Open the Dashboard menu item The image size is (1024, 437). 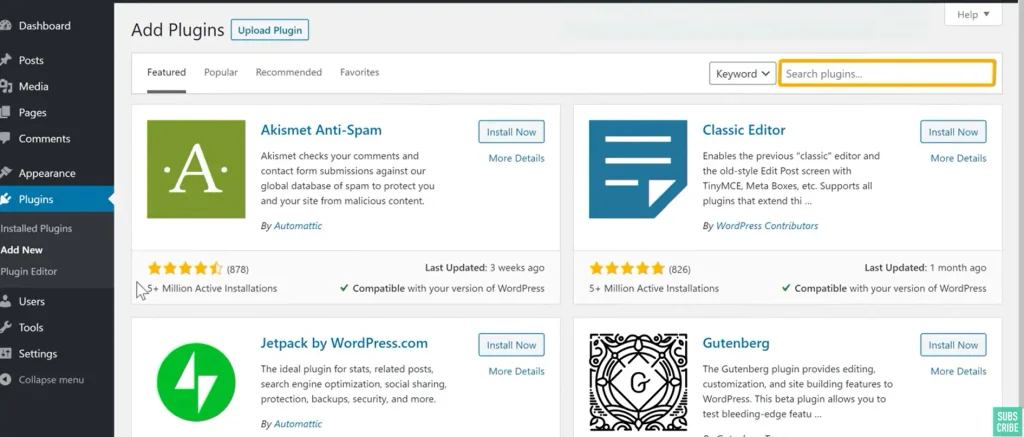pos(44,26)
